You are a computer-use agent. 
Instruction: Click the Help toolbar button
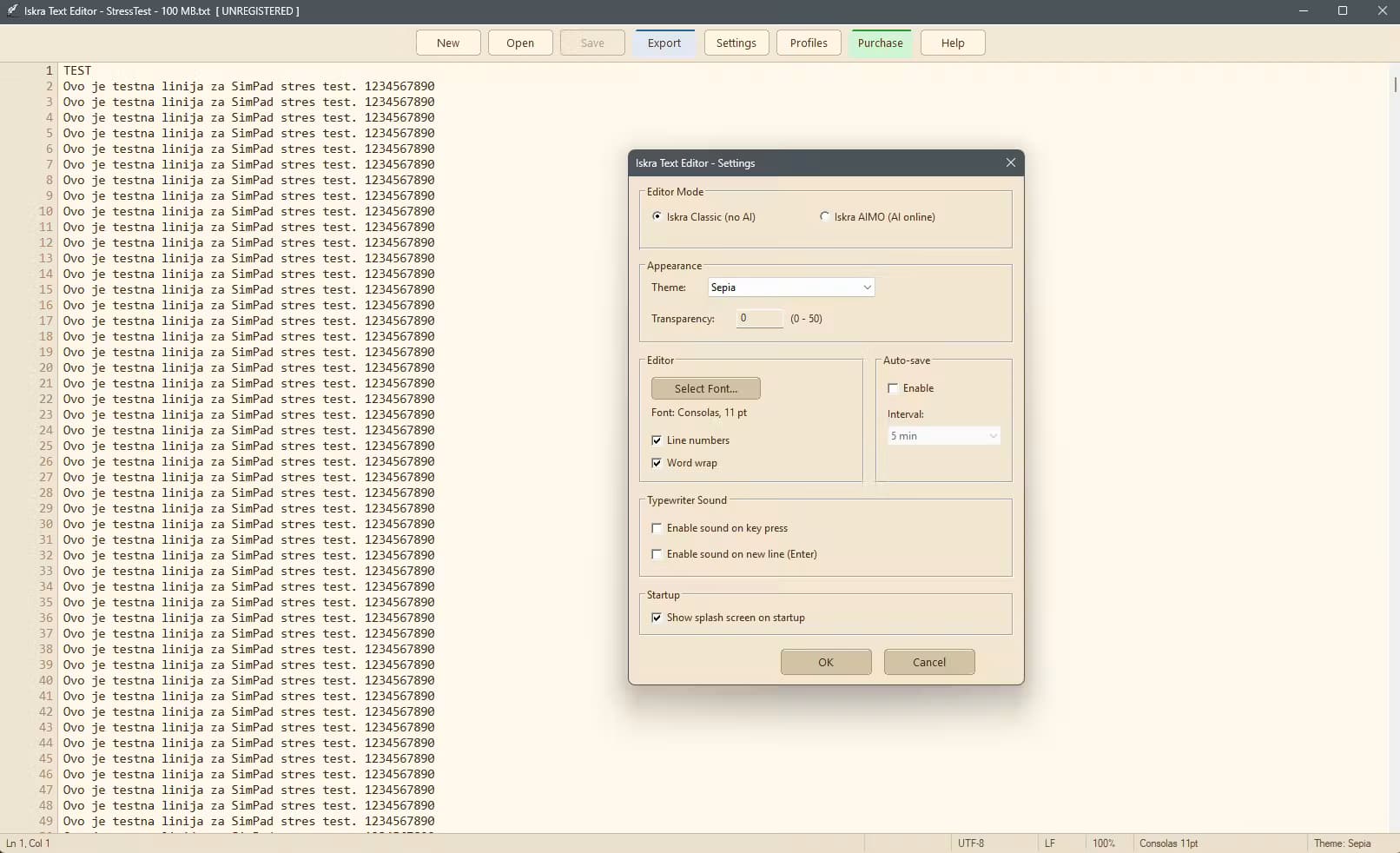point(953,43)
